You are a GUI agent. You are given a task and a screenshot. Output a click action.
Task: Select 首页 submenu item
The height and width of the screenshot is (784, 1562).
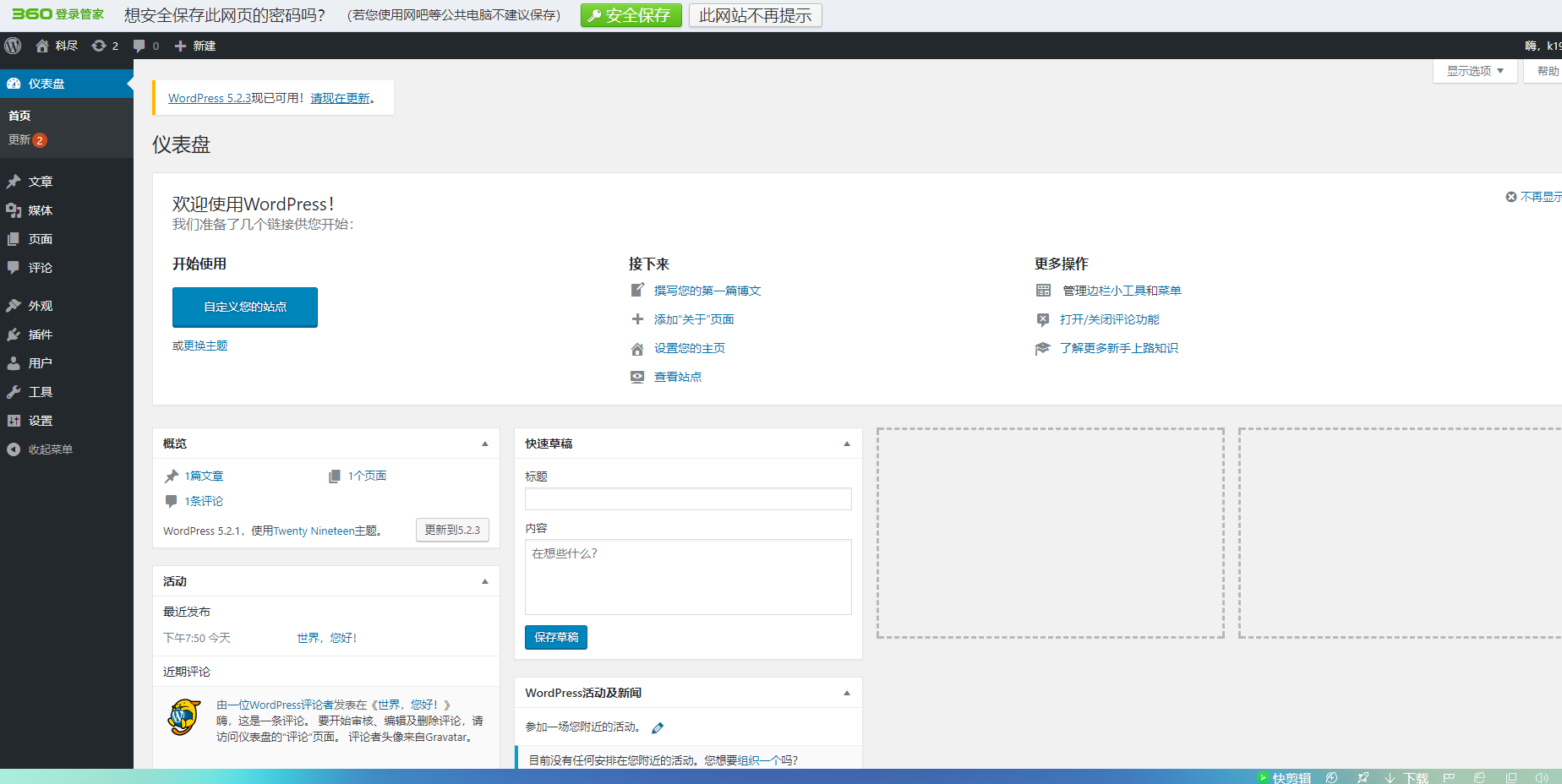click(19, 116)
